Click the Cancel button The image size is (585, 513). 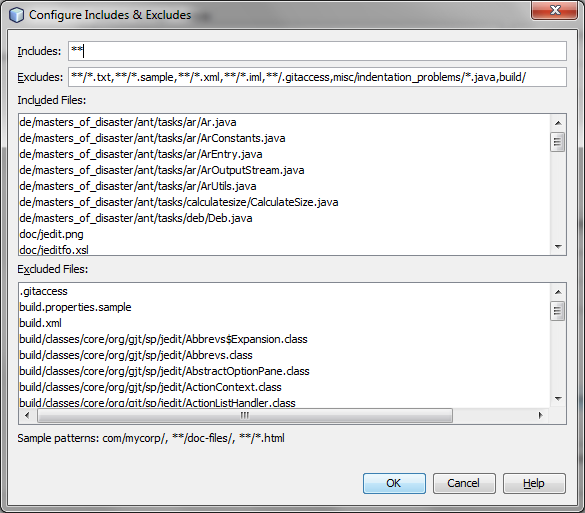coord(464,483)
